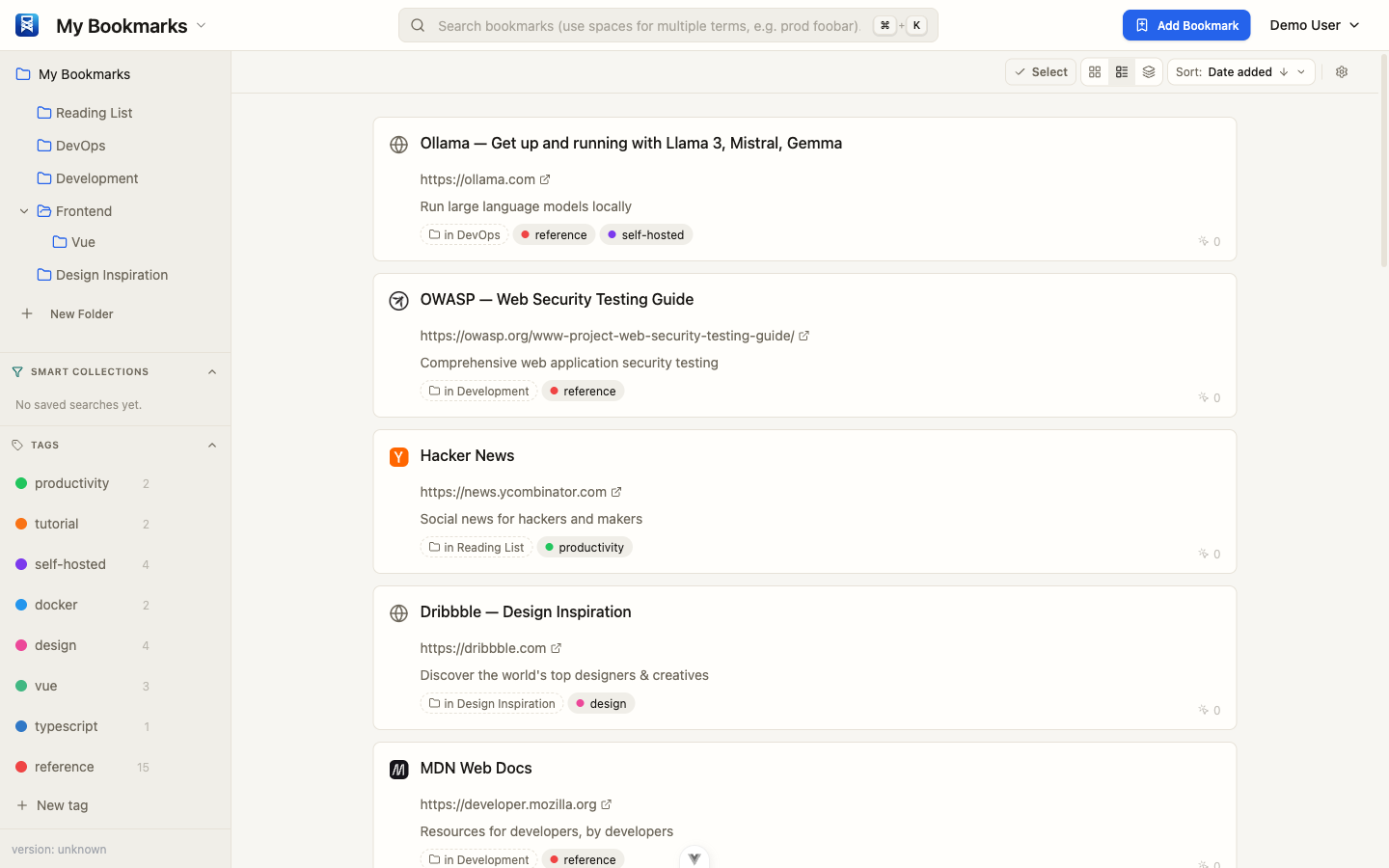The image size is (1389, 868).
Task: Click external link icon beside developer.mozilla.org
Action: pos(606,804)
